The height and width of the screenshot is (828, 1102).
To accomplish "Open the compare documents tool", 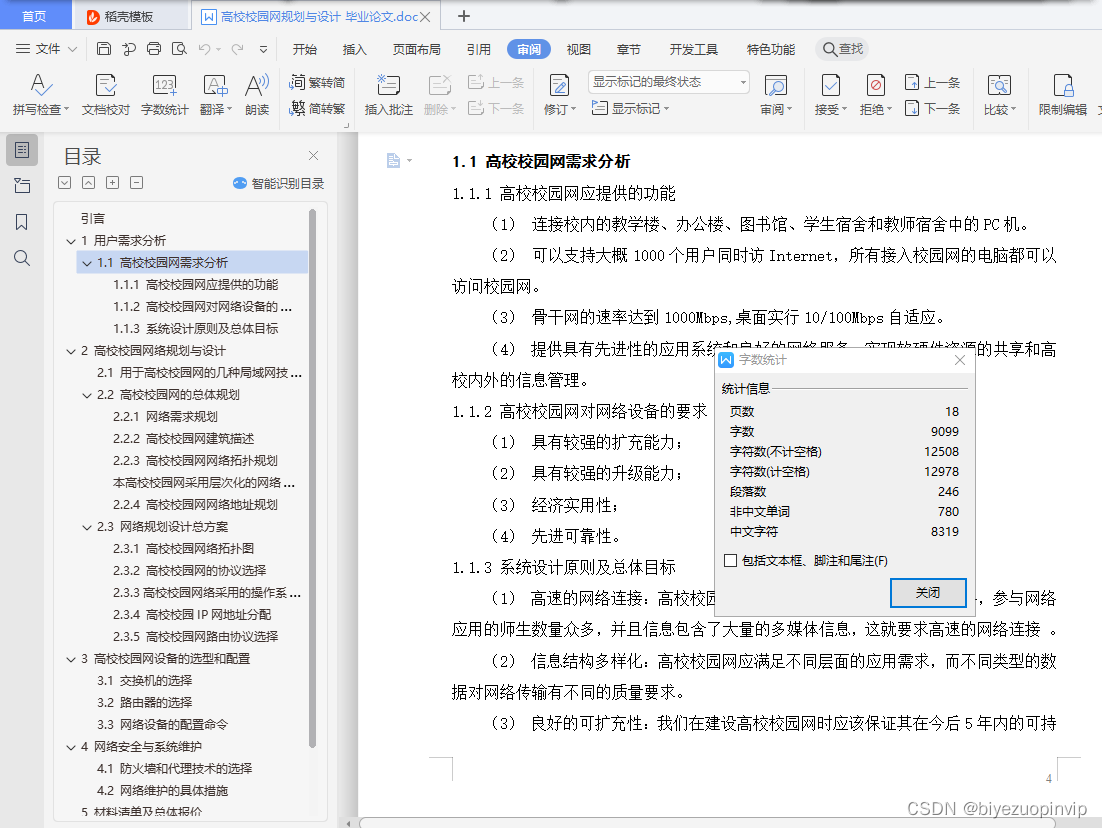I will 999,94.
